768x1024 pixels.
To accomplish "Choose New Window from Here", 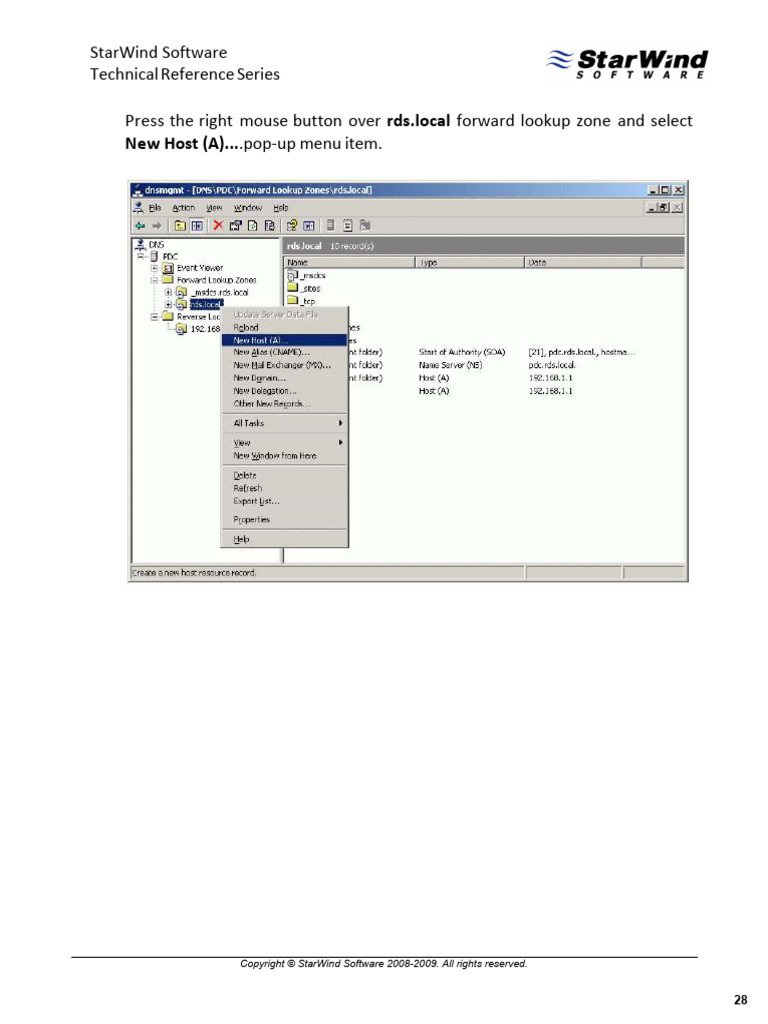I will [x=283, y=456].
